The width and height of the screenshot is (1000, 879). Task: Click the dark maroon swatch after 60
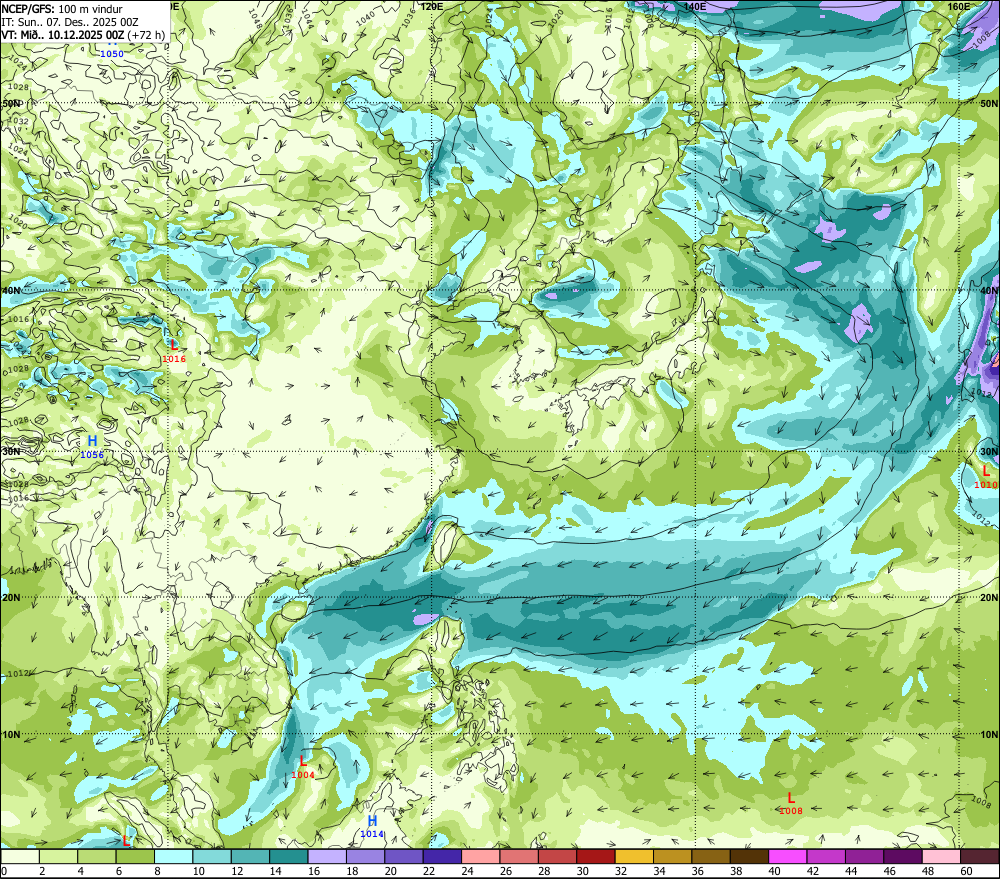coord(980,857)
